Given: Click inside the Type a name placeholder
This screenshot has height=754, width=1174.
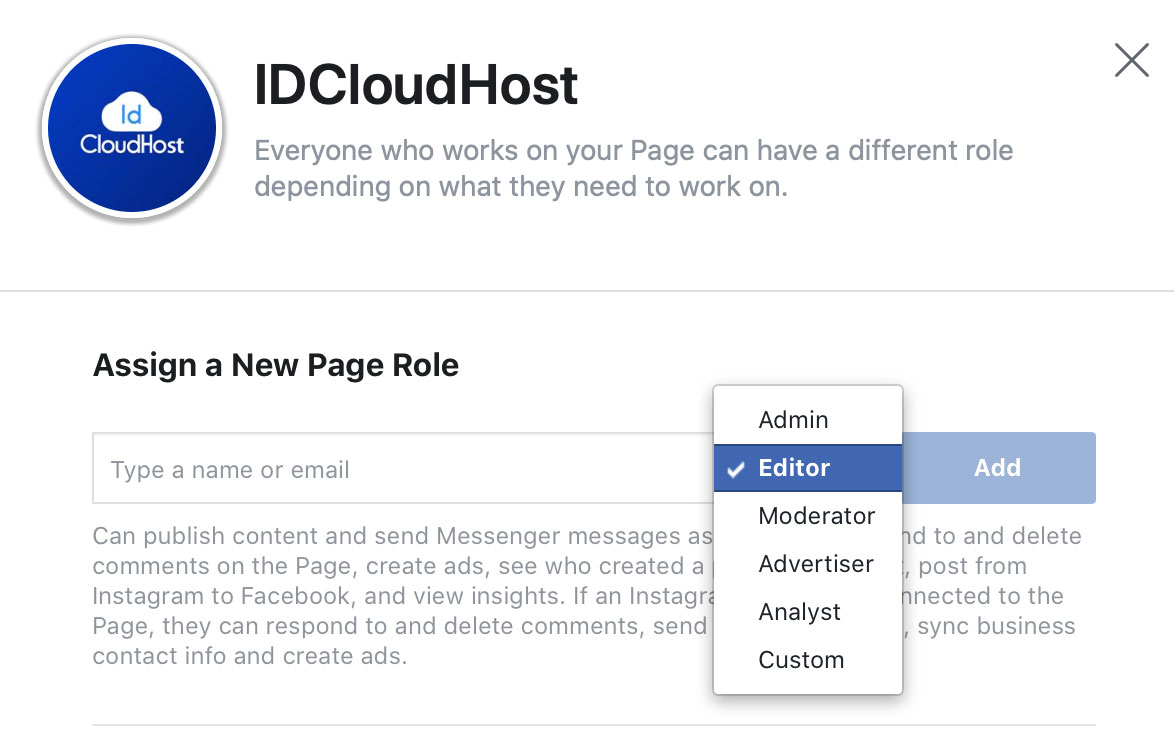Looking at the screenshot, I should pos(228,469).
